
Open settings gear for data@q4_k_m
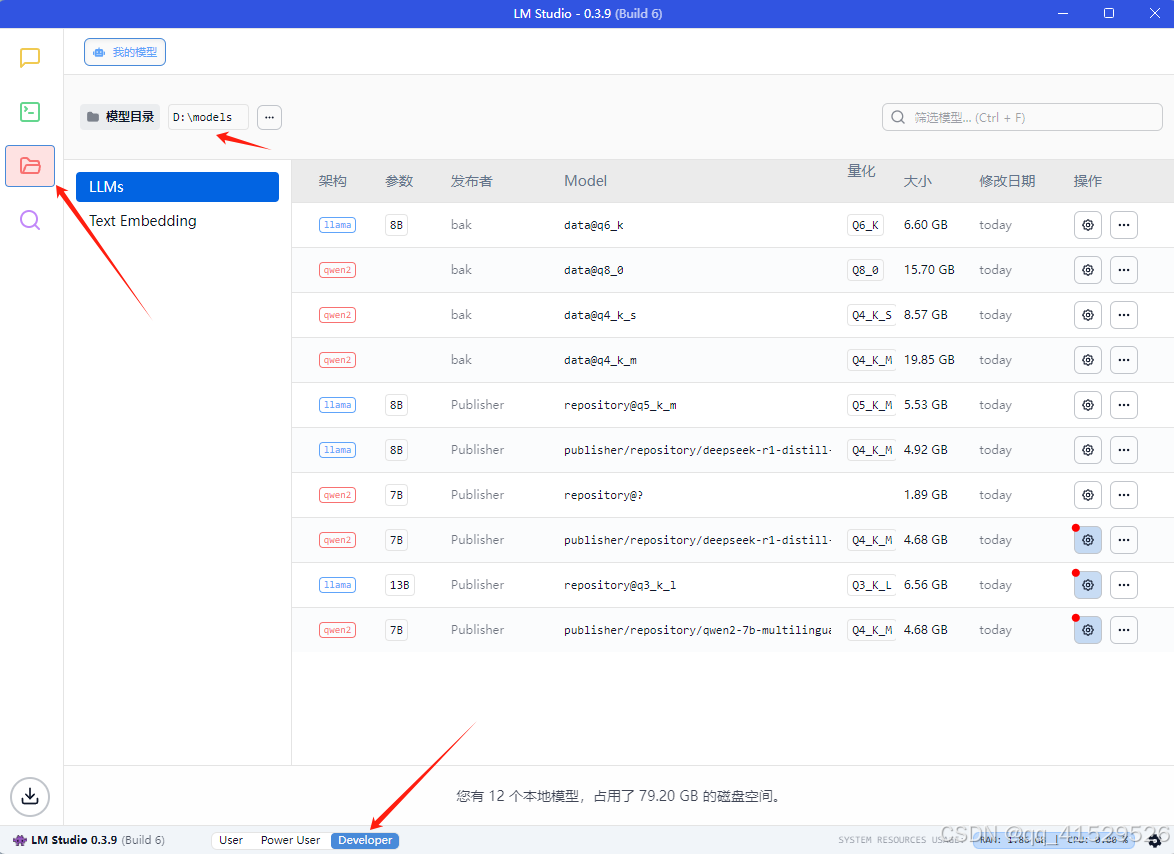1088,360
